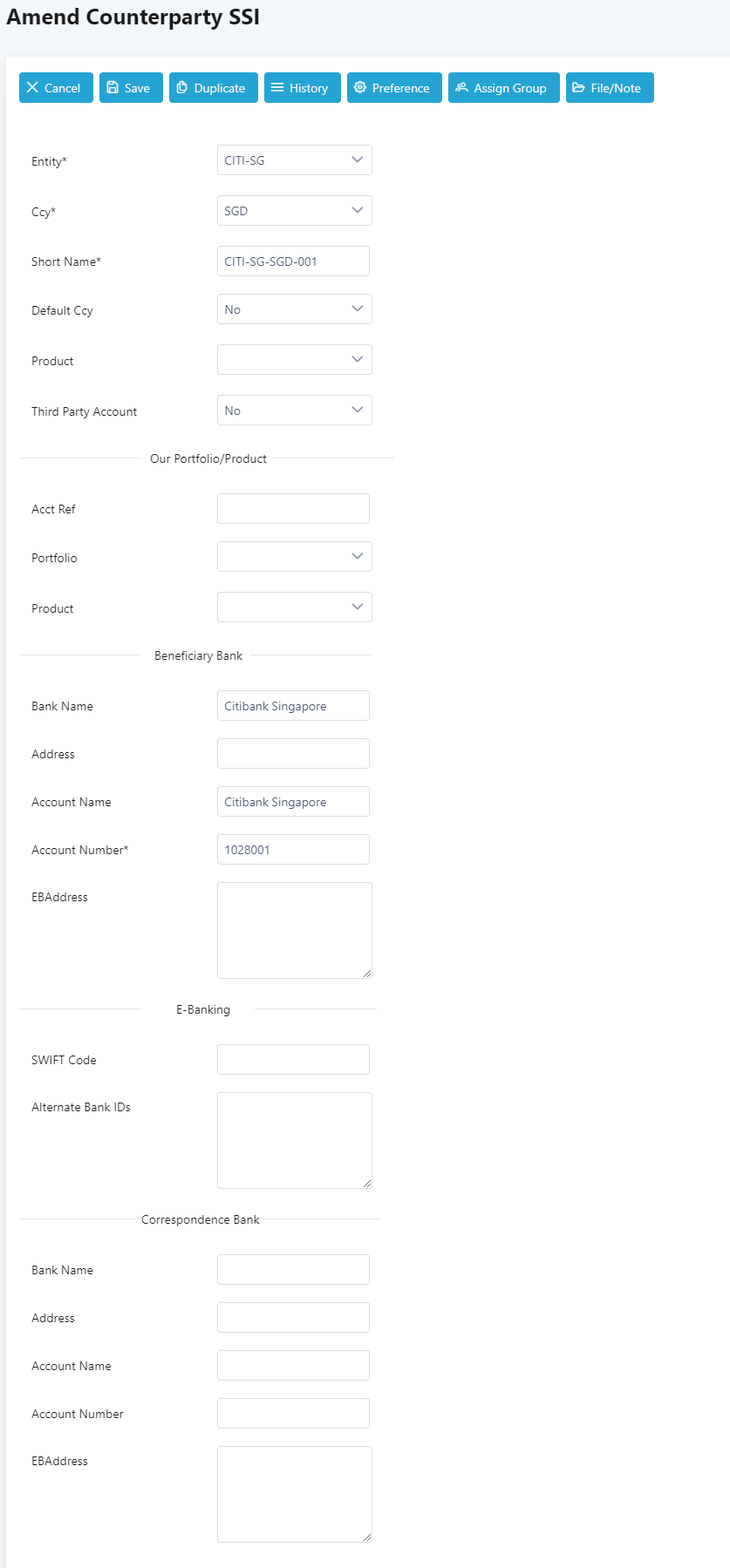Click the Alternate Bank IDs text area

pos(294,1140)
